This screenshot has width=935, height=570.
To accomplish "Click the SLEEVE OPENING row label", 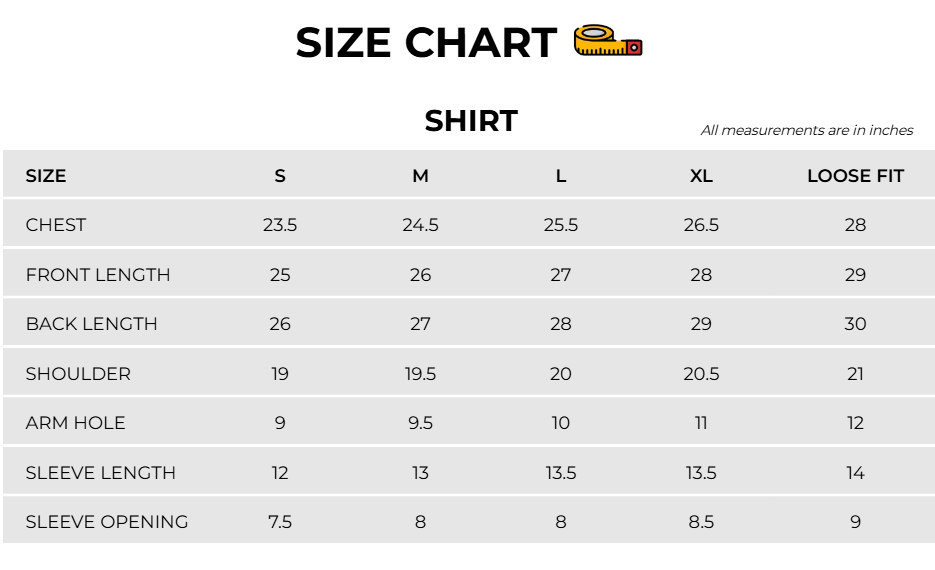I will [107, 522].
